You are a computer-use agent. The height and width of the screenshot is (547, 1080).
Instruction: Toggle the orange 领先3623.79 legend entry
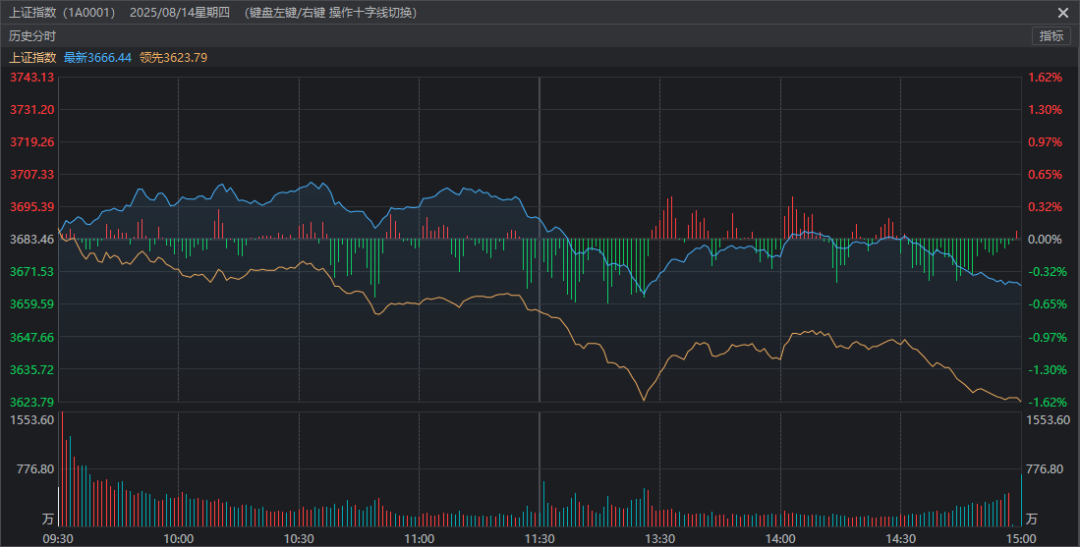(x=174, y=58)
